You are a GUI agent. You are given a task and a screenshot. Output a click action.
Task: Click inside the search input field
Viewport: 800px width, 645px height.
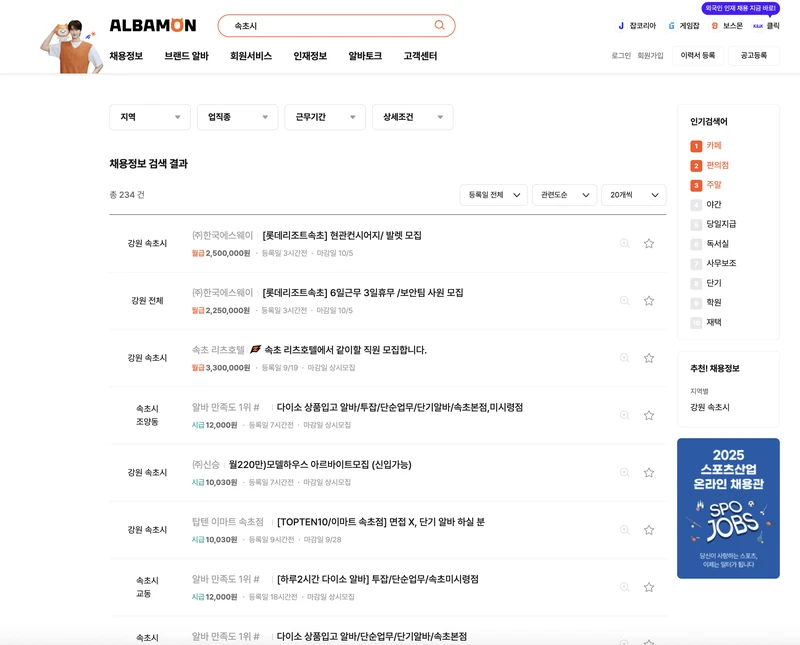pyautogui.click(x=330, y=25)
